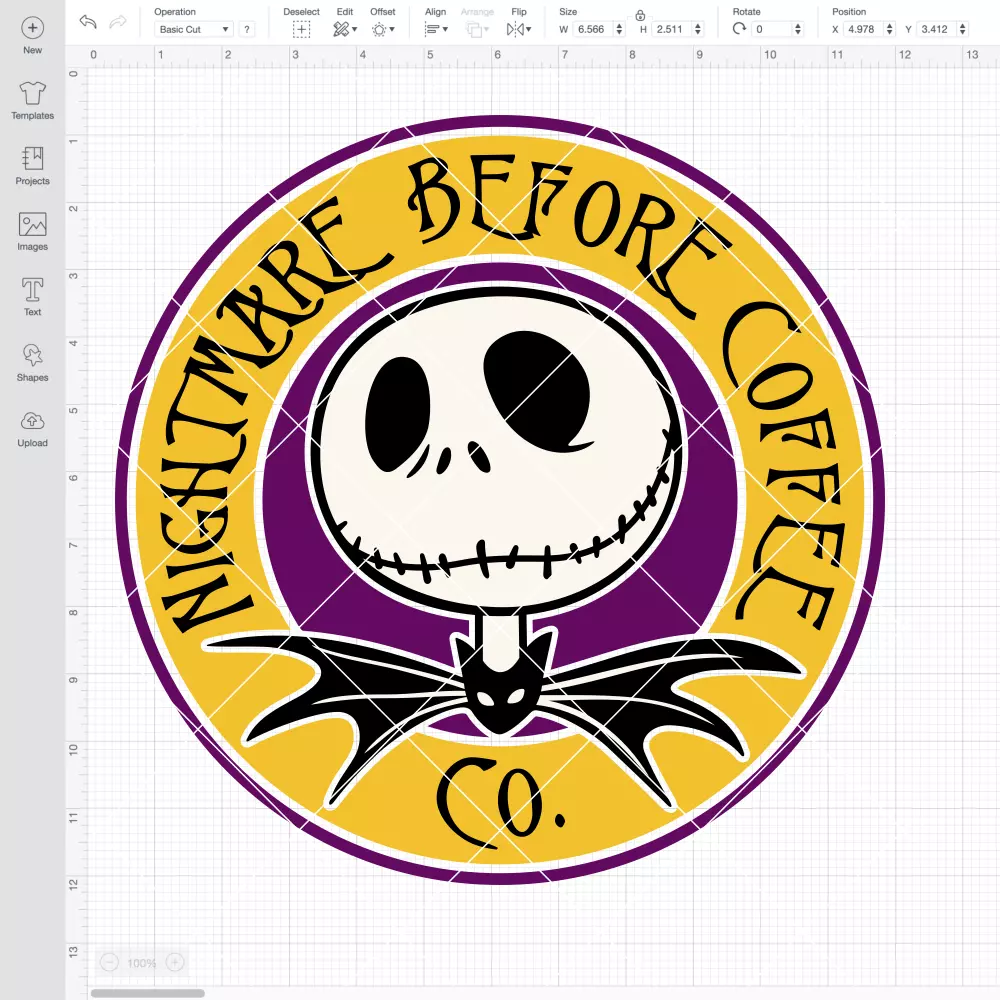Click the Deselect icon
This screenshot has width=1000, height=1000.
[x=301, y=29]
